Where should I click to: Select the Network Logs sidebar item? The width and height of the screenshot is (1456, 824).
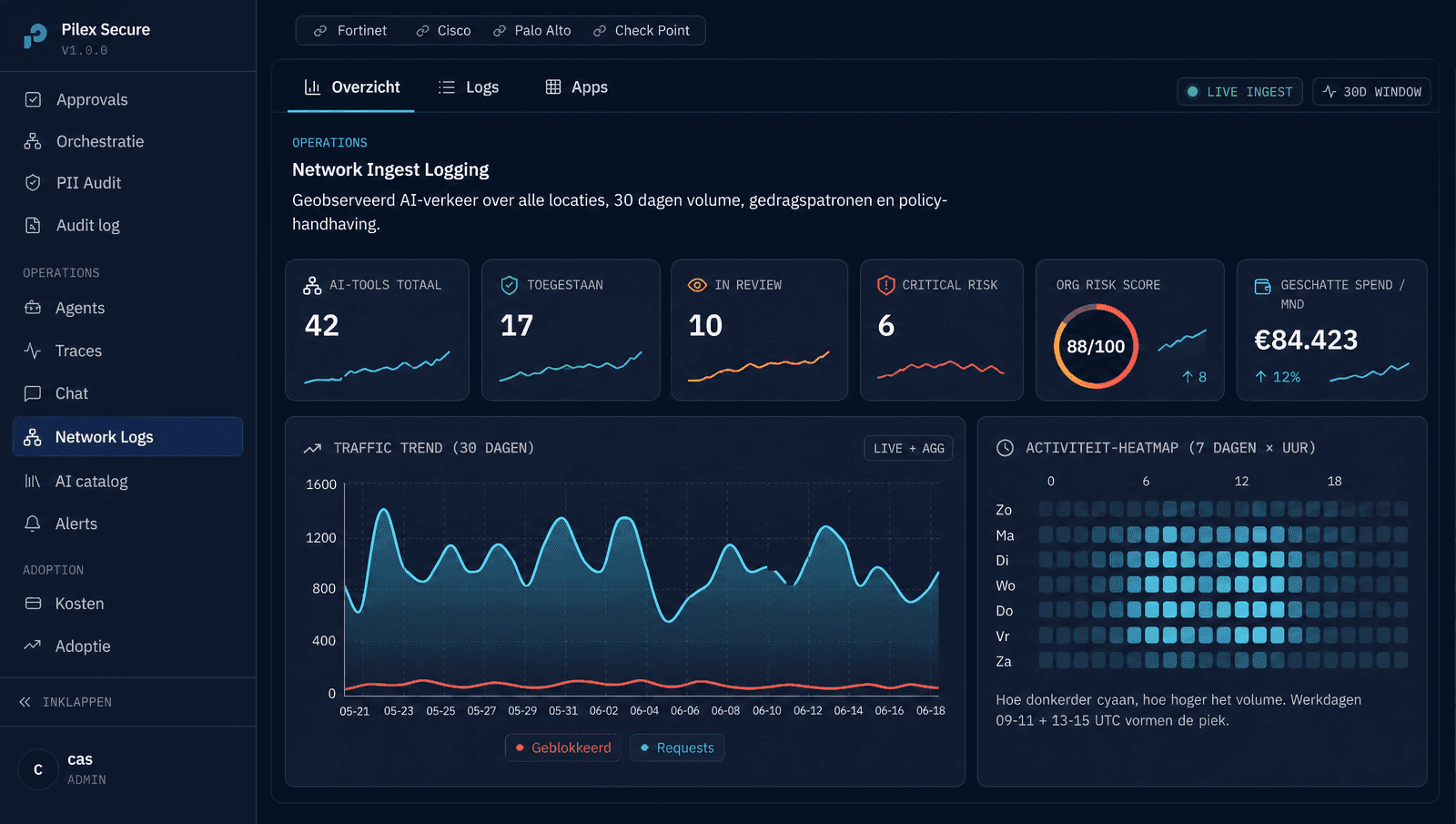tap(127, 437)
